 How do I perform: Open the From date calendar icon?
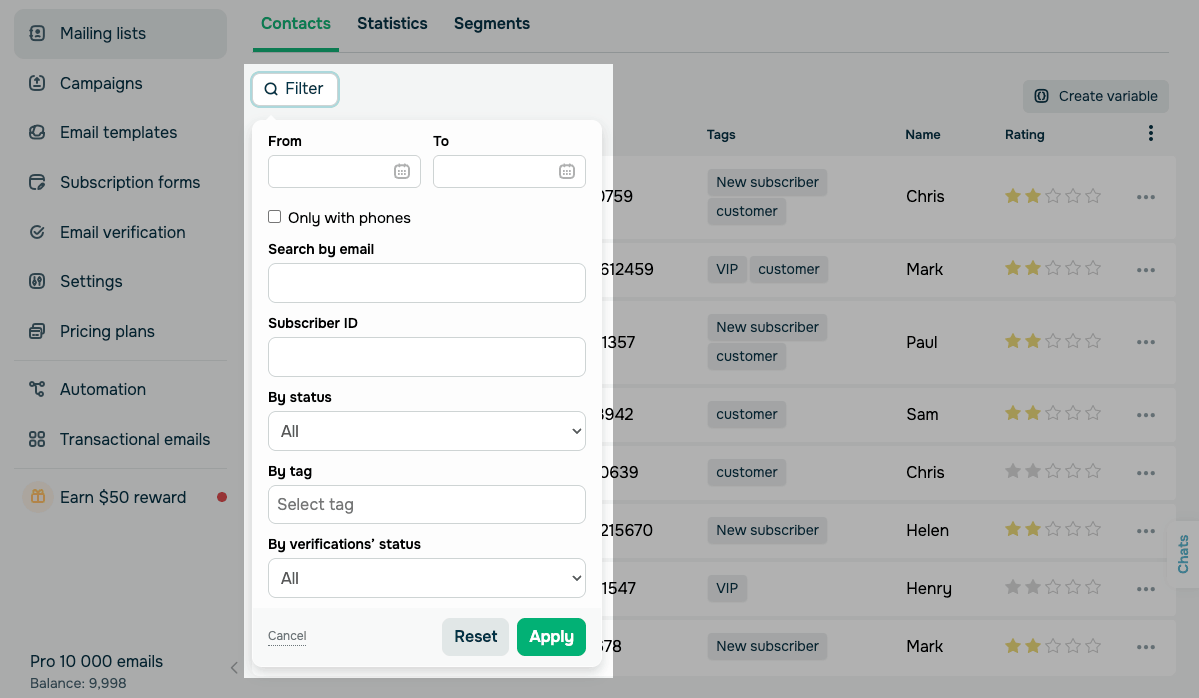[x=401, y=171]
